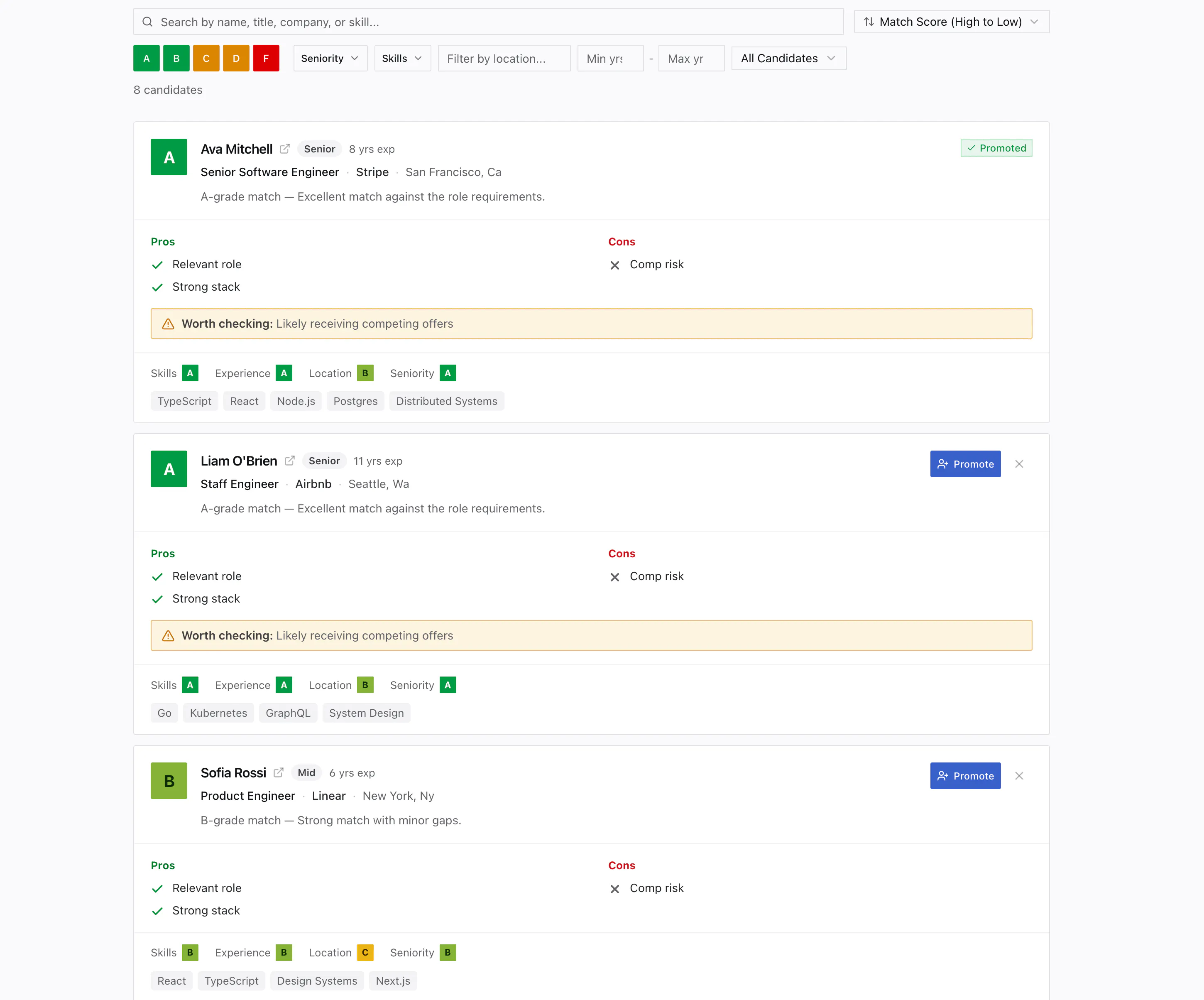Viewport: 1204px width, 1000px height.
Task: Click Liam O'Brien's large A grade badge
Action: (169, 469)
